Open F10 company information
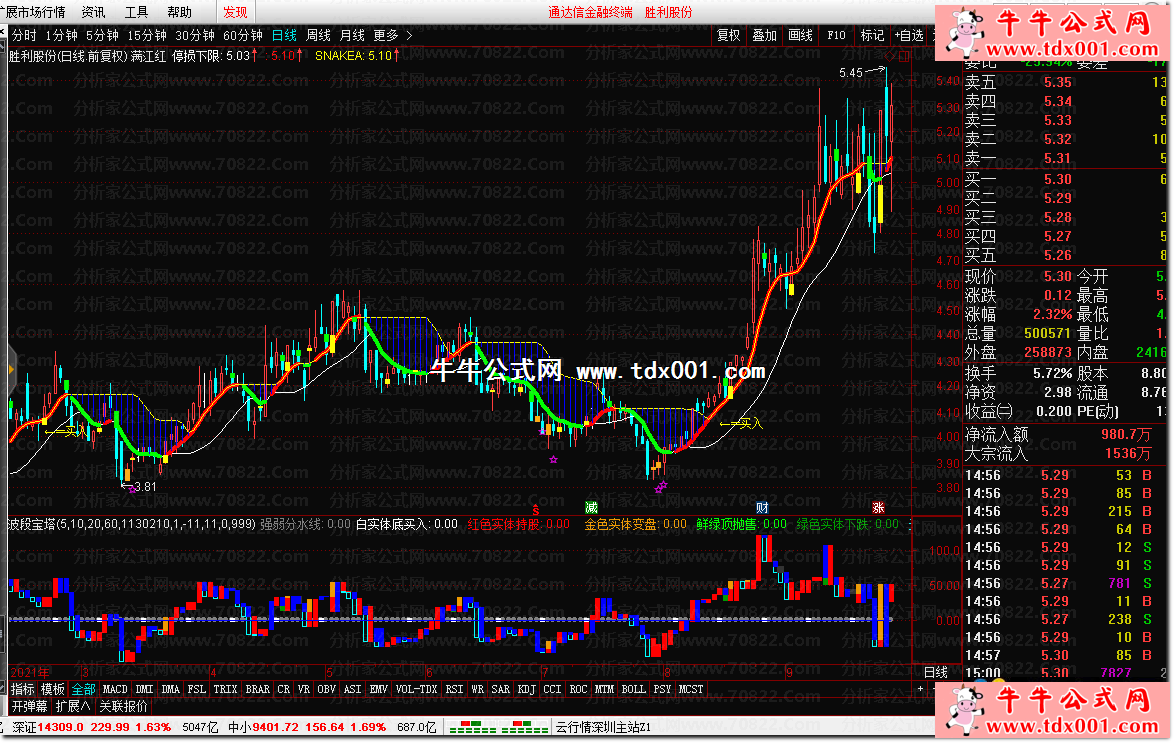The width and height of the screenshot is (1175, 743). click(x=836, y=35)
